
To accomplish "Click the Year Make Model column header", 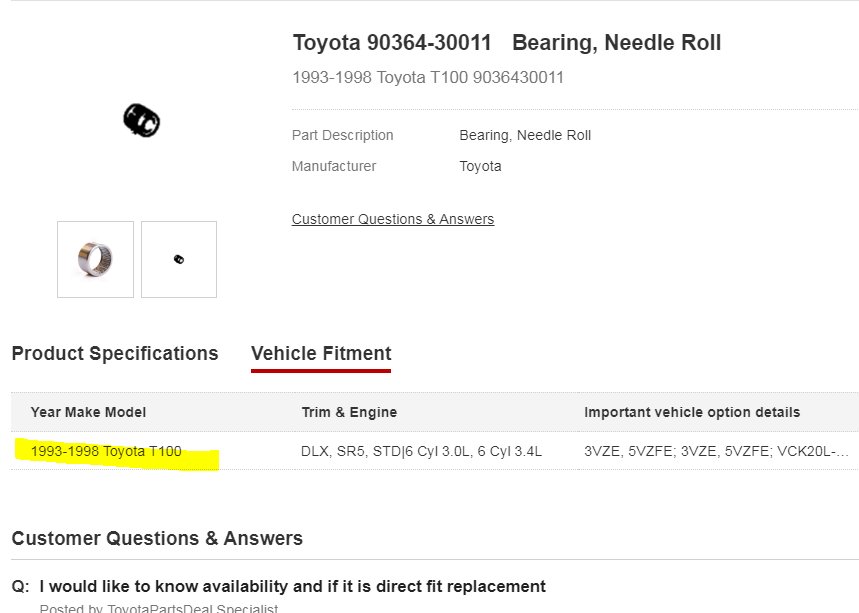I will point(88,412).
